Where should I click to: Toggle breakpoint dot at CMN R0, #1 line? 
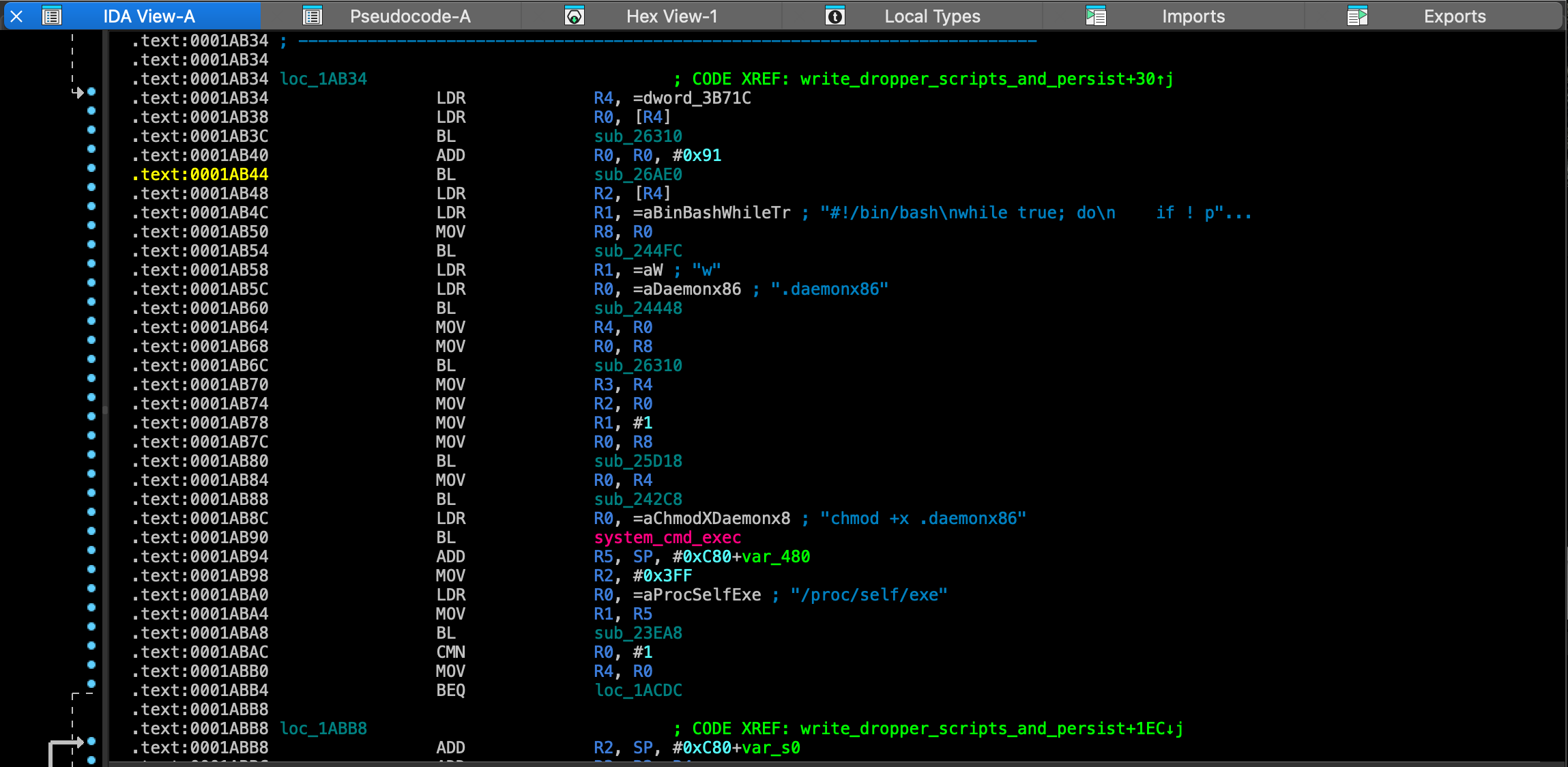tap(91, 646)
